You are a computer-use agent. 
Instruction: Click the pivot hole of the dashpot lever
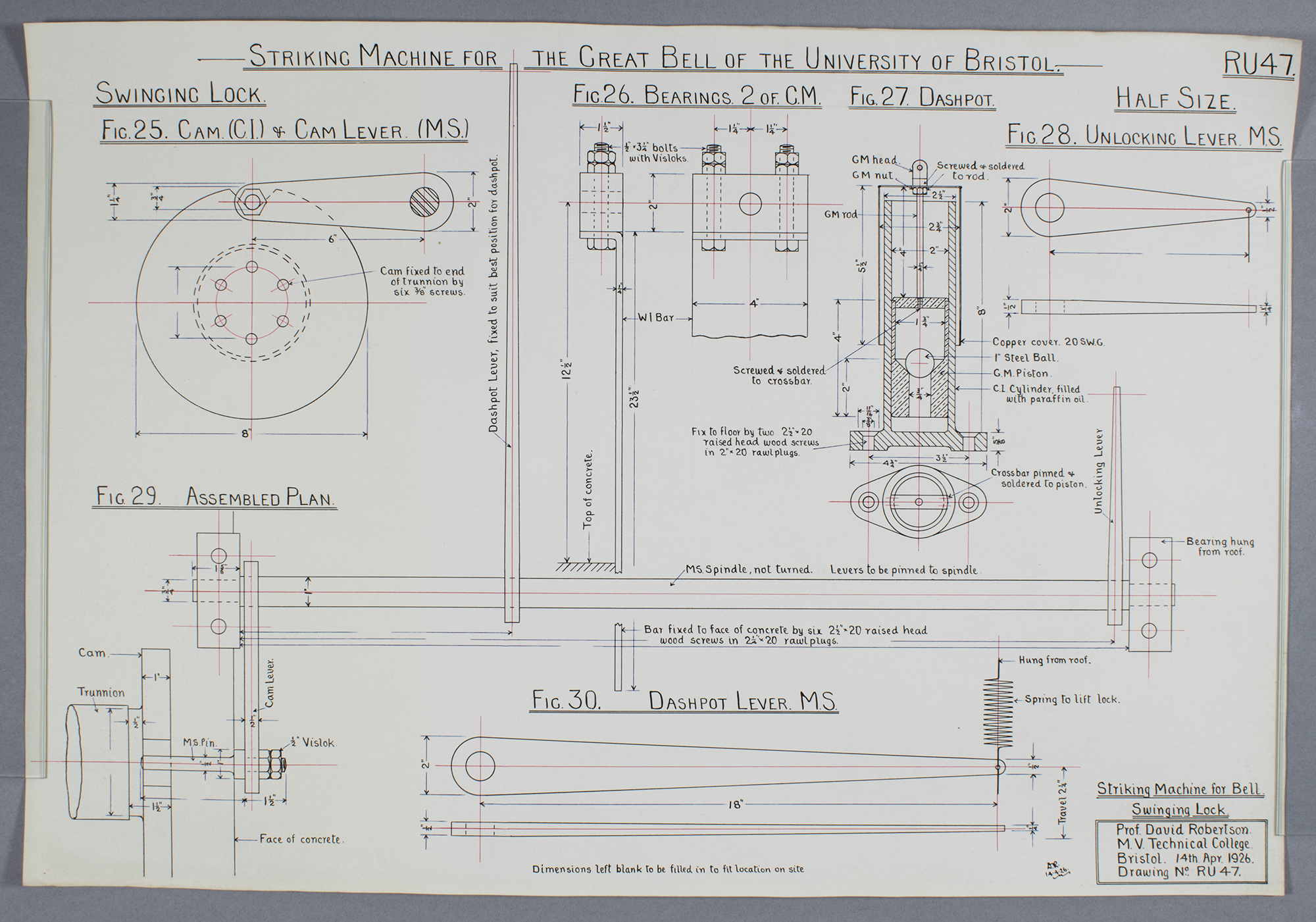click(480, 767)
